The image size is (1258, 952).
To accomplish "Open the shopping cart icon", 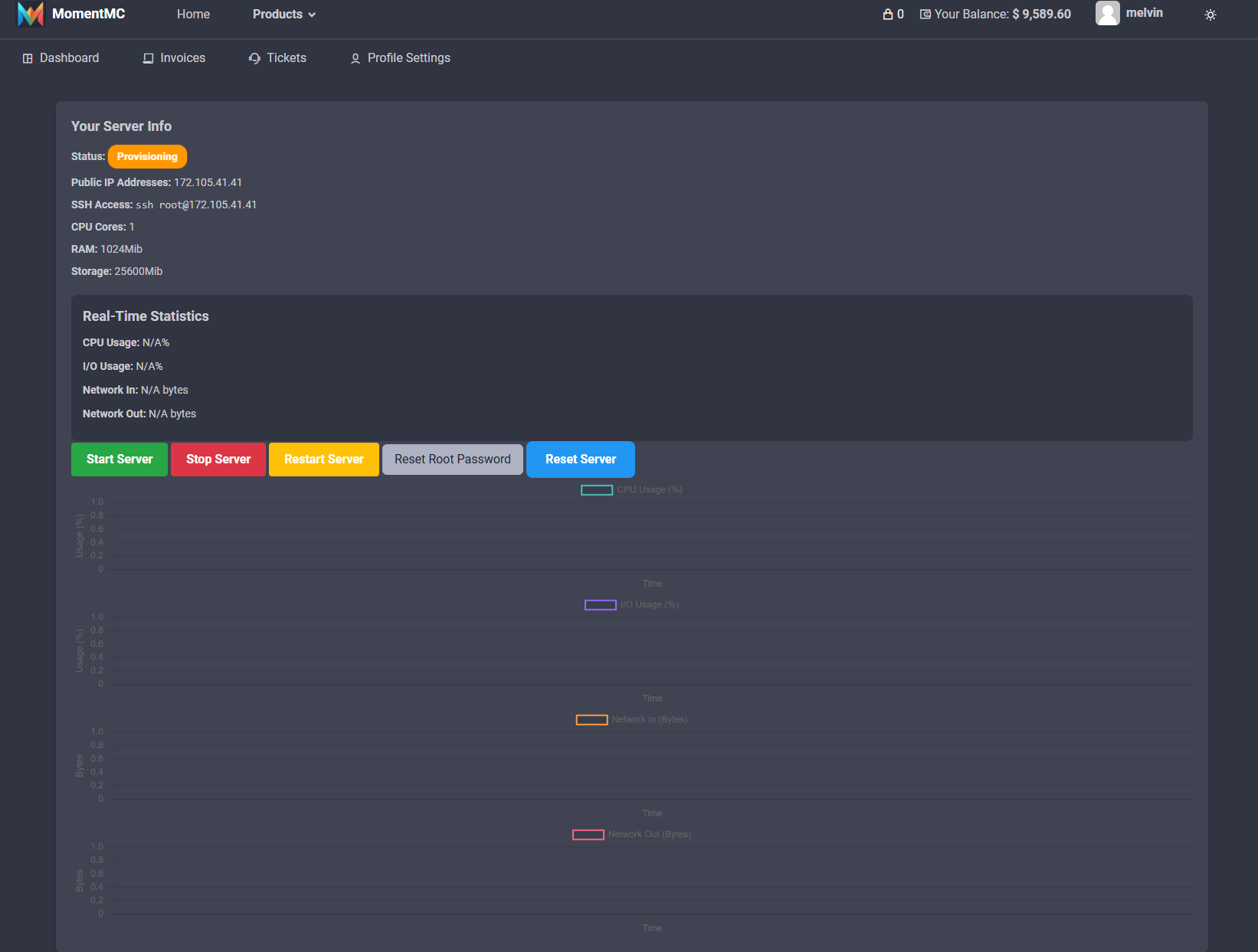I will tap(888, 14).
